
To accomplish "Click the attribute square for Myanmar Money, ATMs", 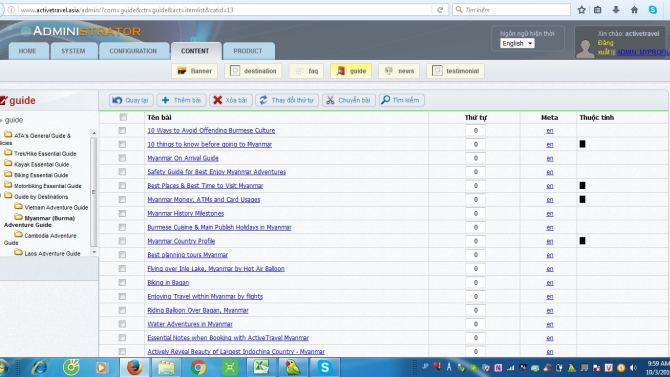I will click(x=582, y=199).
